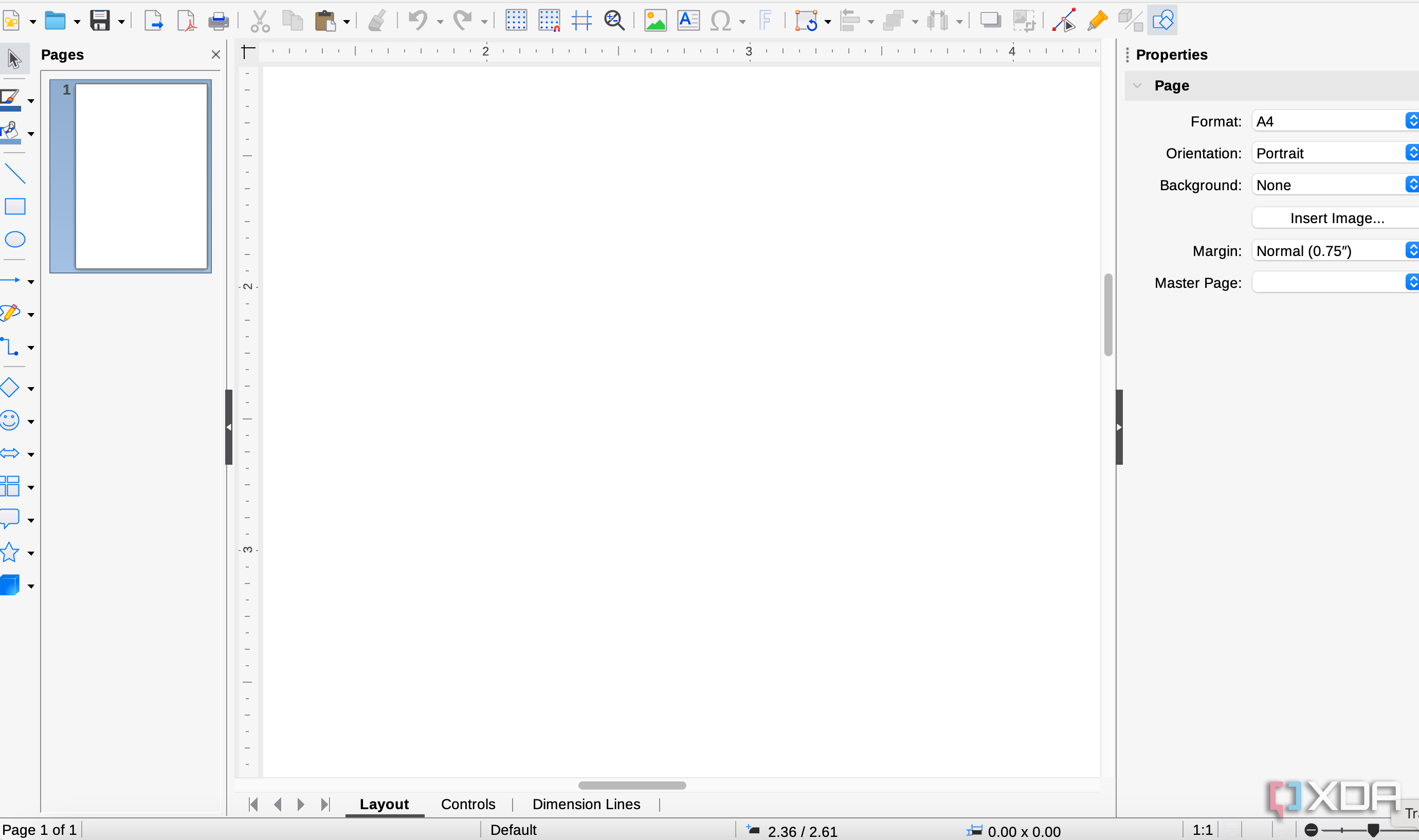1419x840 pixels.
Task: Pick the Curves and Polygons pencil tool
Action: pyautogui.click(x=10, y=313)
